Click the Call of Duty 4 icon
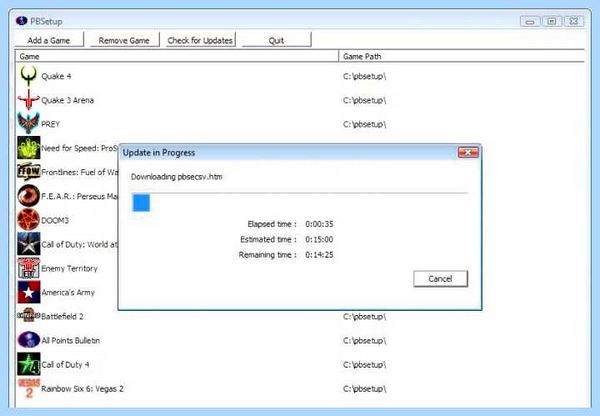The width and height of the screenshot is (600, 416). click(x=29, y=364)
